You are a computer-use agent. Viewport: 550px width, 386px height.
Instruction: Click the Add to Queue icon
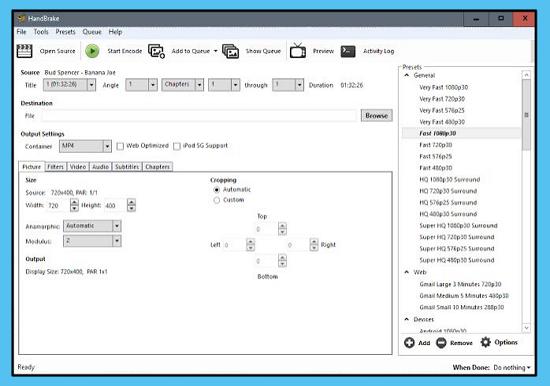point(156,51)
